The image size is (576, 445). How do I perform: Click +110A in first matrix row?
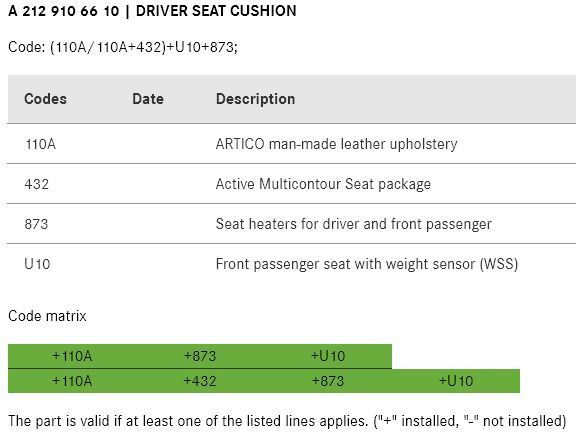click(72, 356)
